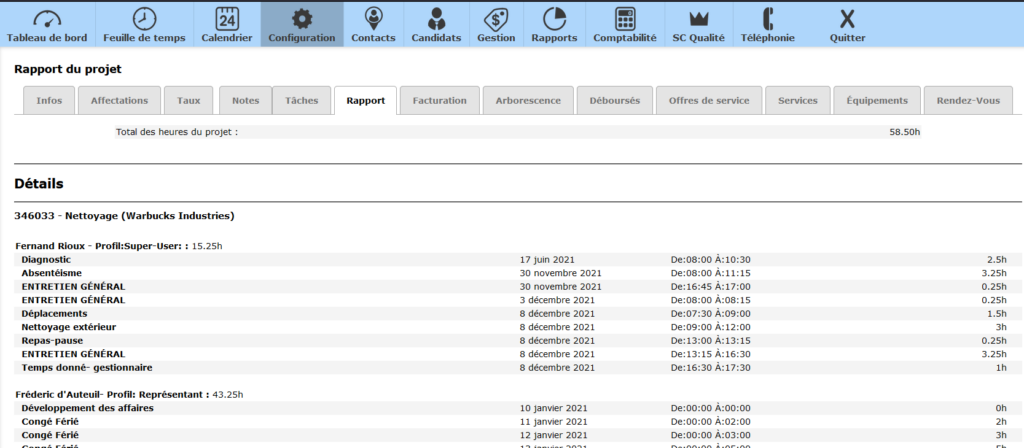Select the Contacts pin icon

tap(373, 19)
